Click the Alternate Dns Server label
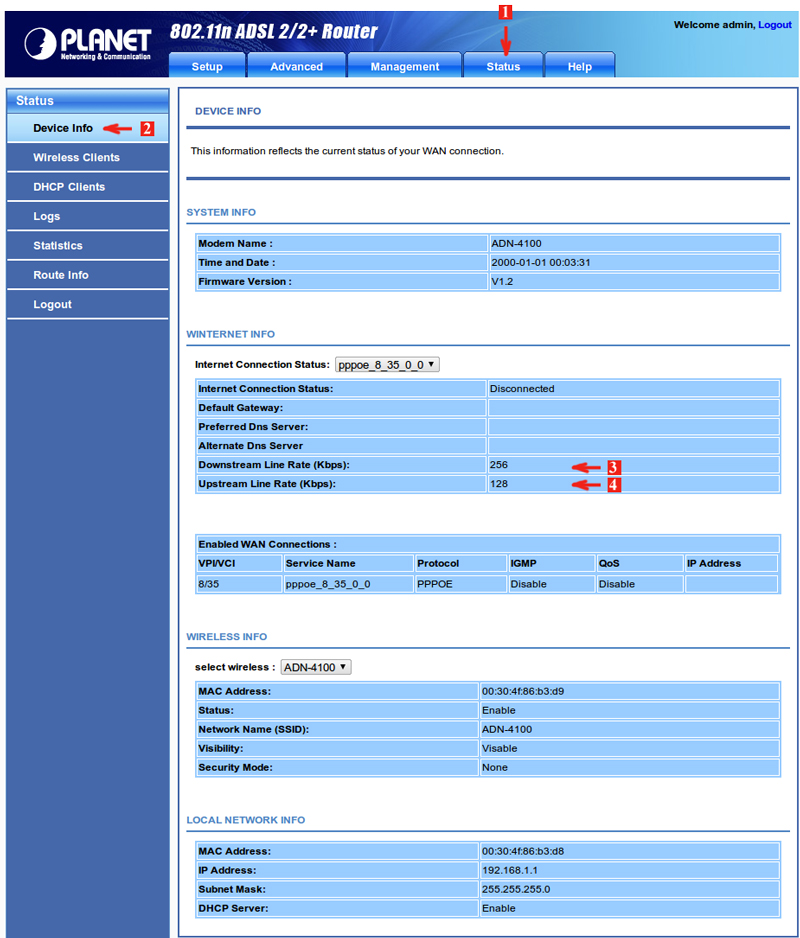 click(x=251, y=446)
